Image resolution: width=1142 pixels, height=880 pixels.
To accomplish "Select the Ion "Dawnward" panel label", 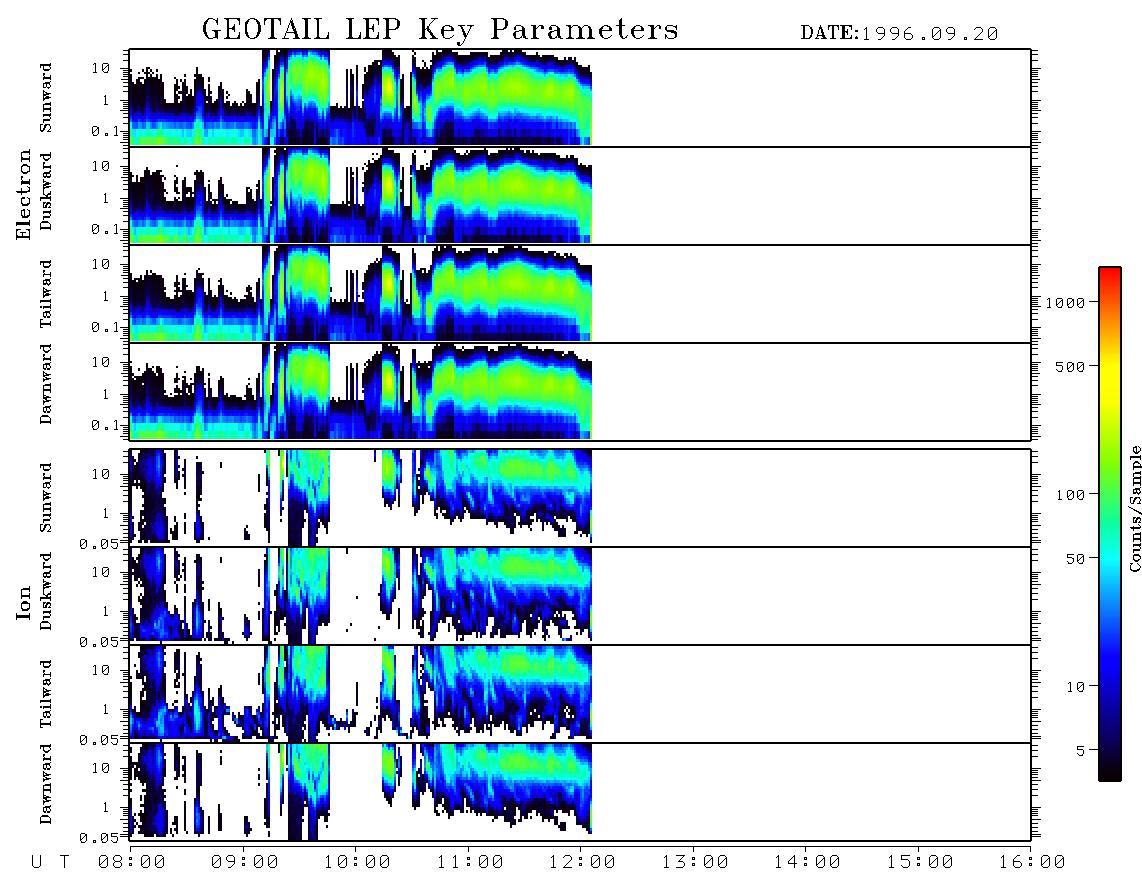I will 46,785.
